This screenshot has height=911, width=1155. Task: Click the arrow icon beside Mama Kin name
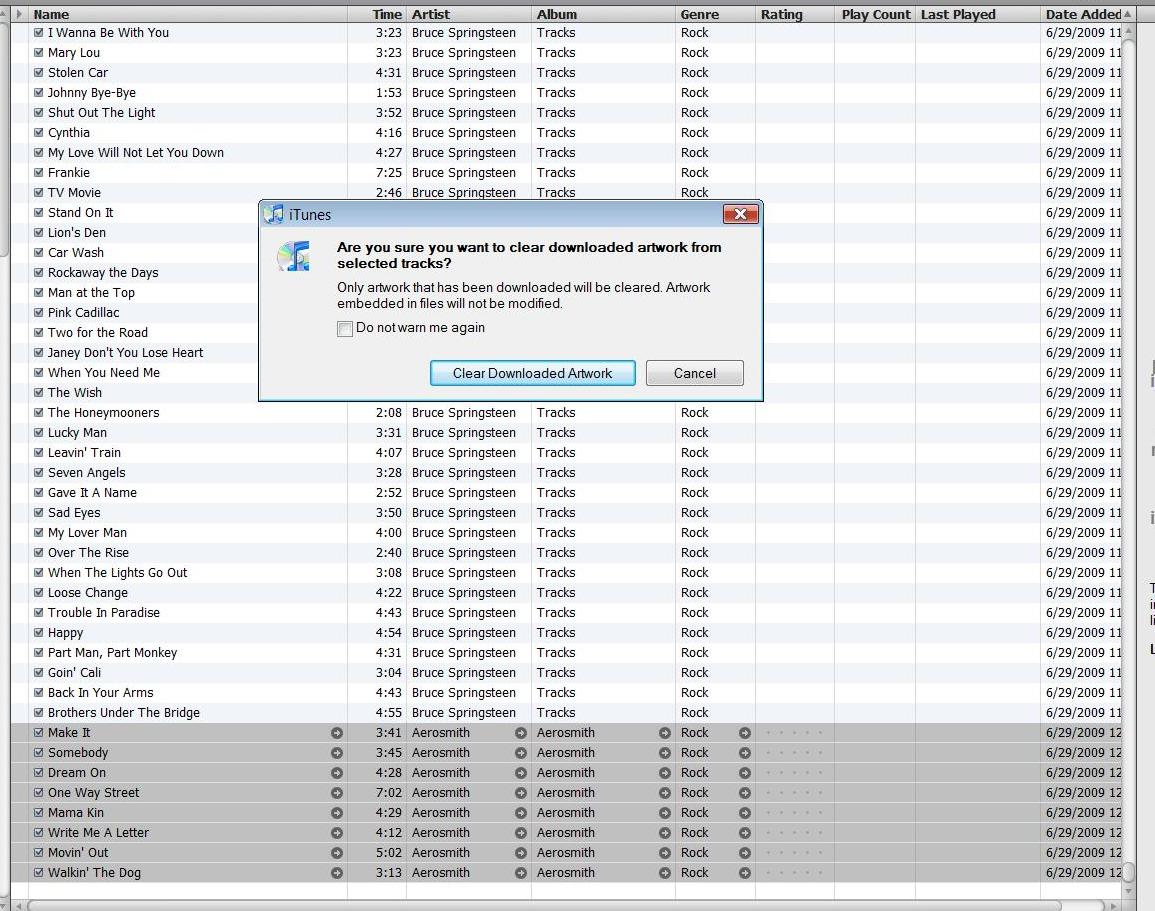337,813
